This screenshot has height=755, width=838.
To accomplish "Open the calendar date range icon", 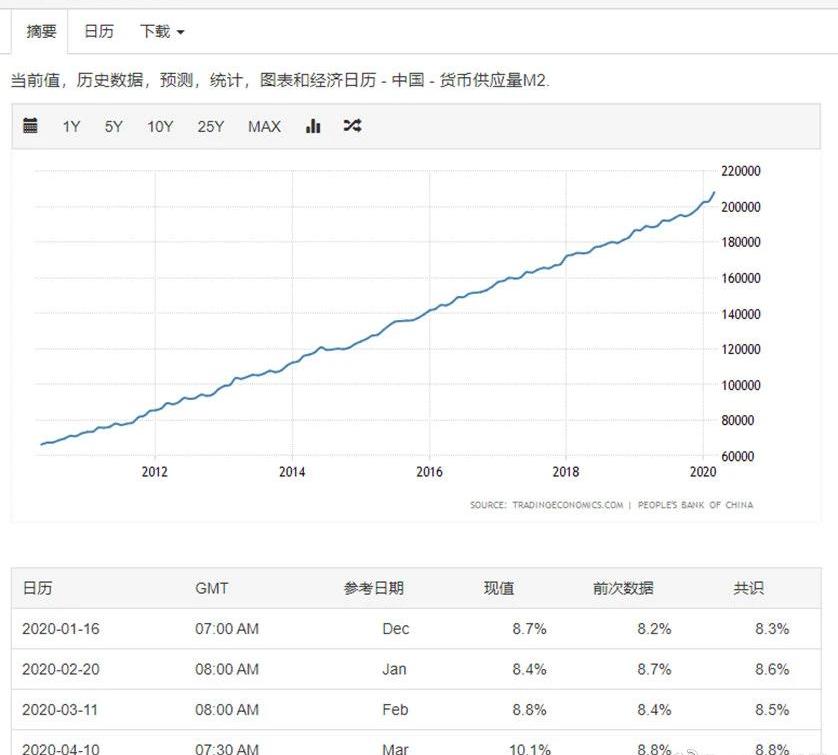I will point(31,126).
